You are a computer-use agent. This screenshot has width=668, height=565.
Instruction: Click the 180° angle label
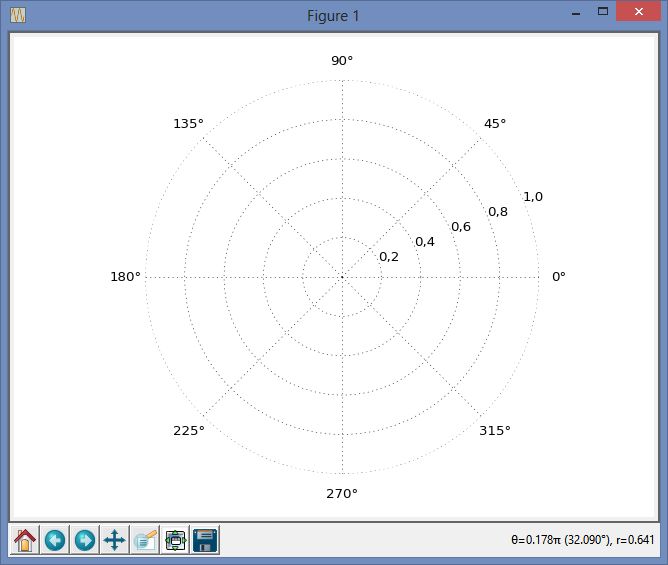pos(125,277)
